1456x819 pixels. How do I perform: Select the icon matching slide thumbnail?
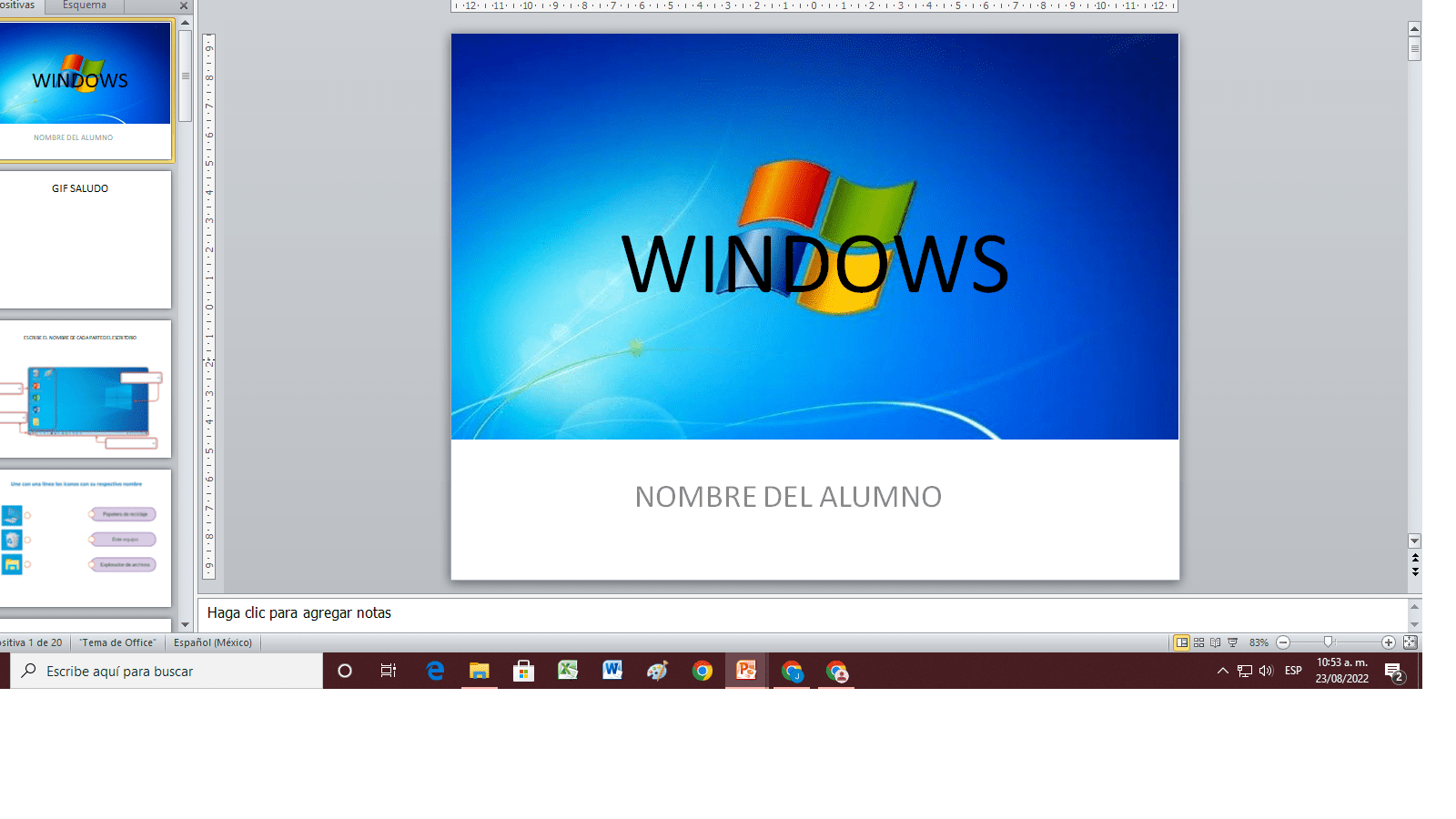point(85,538)
